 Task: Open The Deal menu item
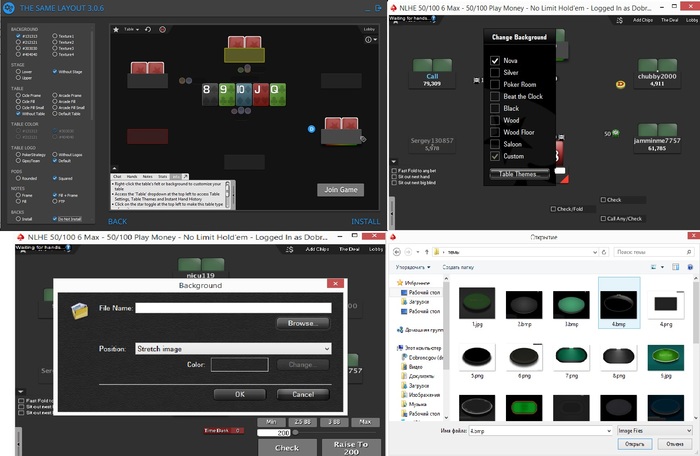click(670, 20)
